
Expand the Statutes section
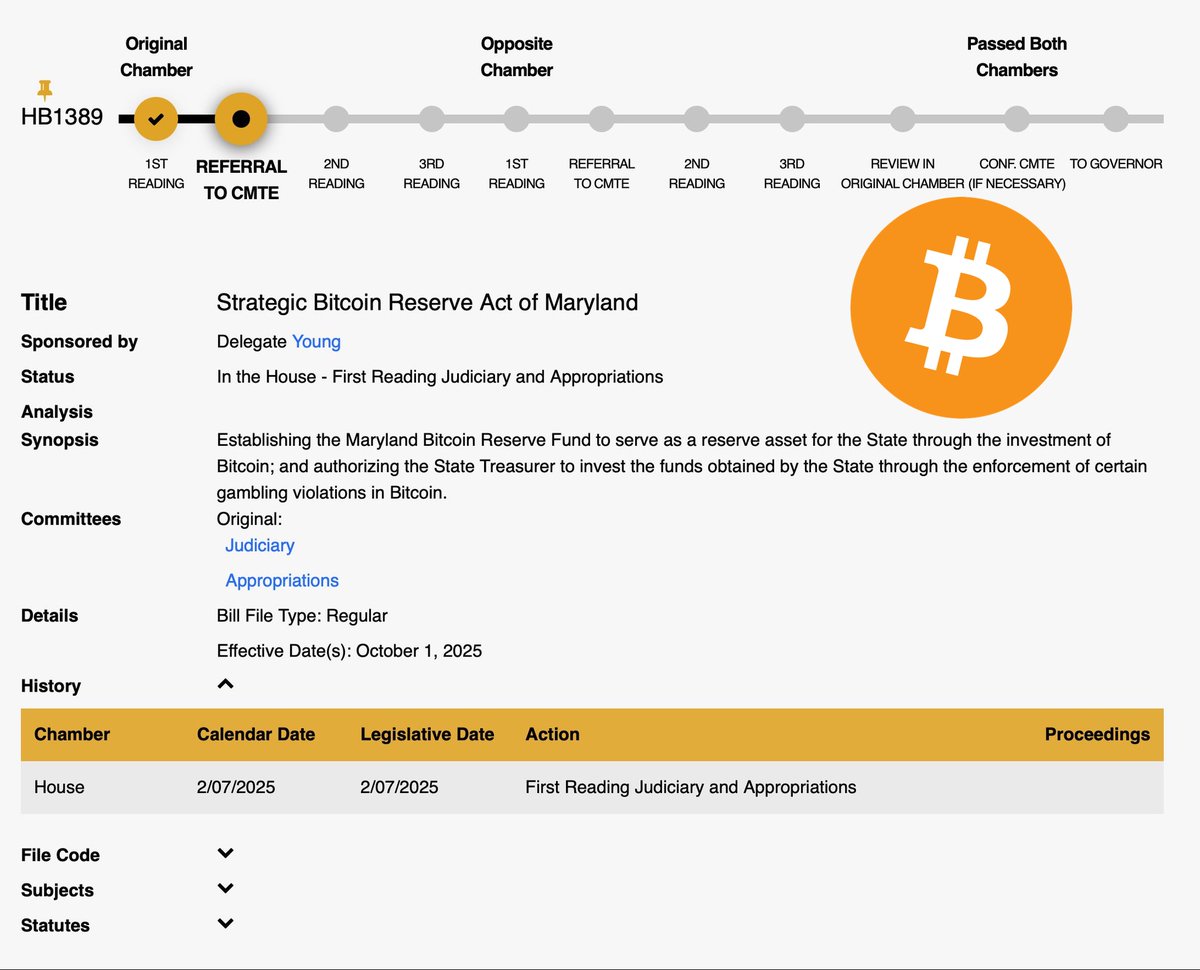tap(226, 923)
